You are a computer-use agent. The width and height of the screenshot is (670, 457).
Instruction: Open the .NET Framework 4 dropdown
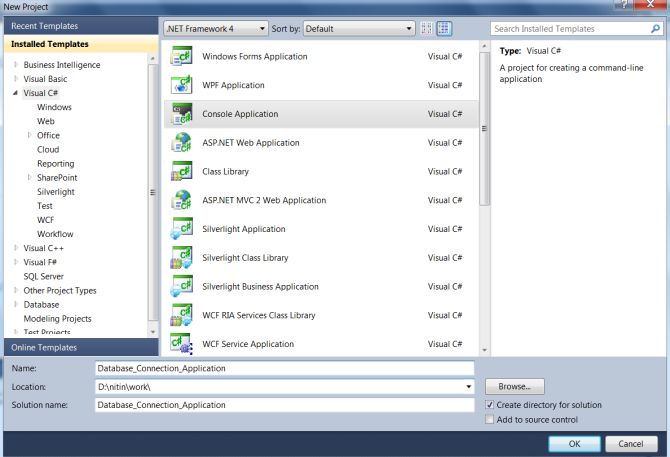tap(216, 29)
